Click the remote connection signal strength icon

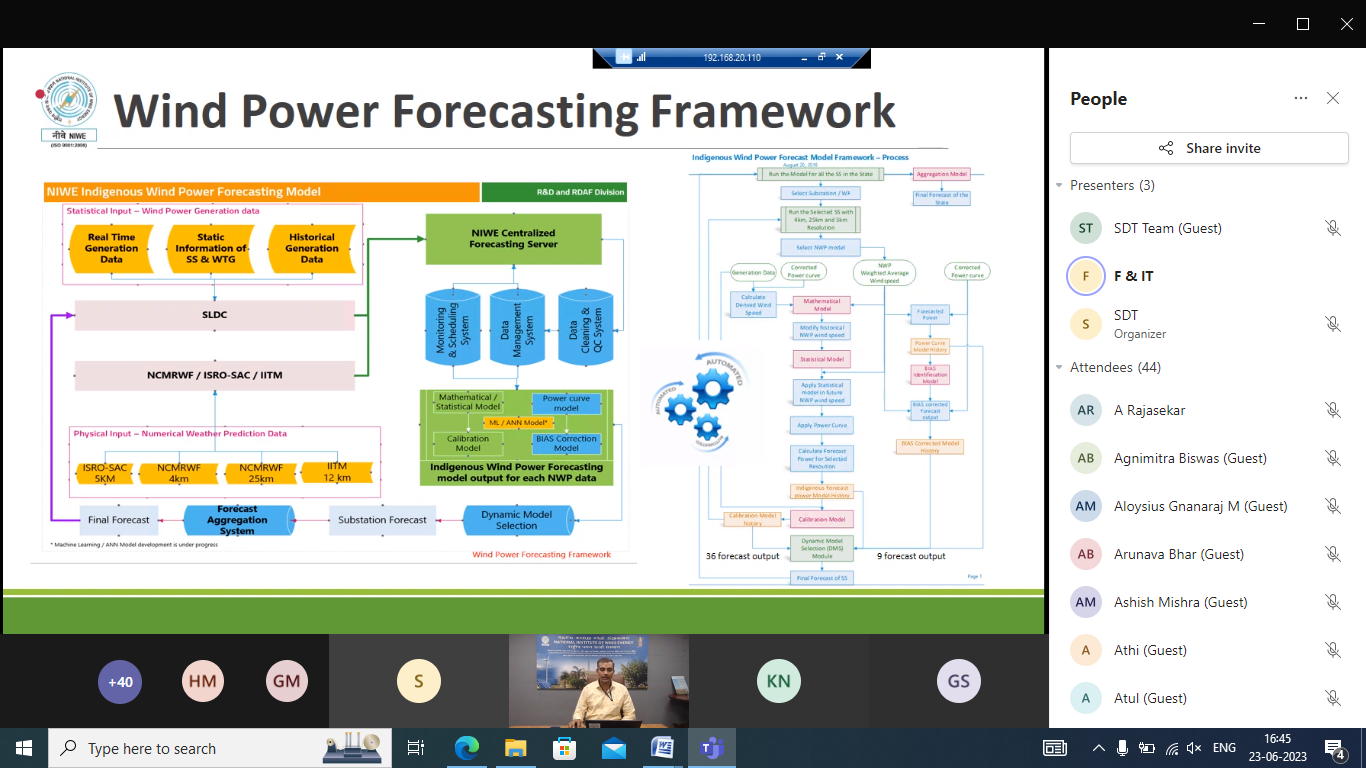pyautogui.click(x=641, y=58)
